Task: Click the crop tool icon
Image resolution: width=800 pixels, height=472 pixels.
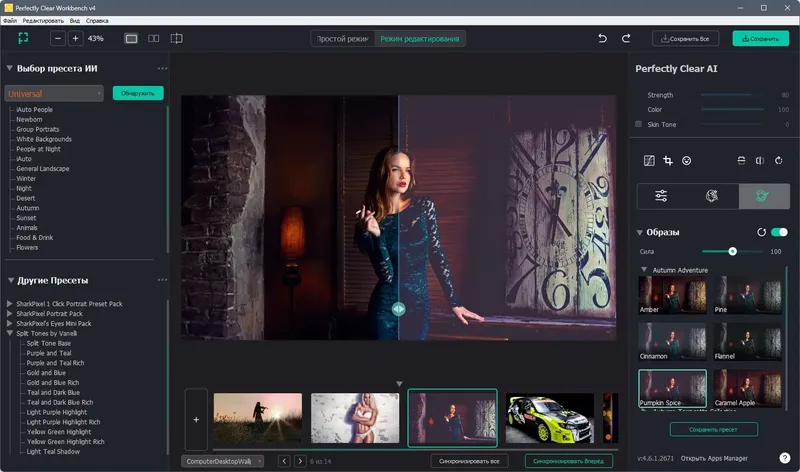Action: tap(668, 160)
